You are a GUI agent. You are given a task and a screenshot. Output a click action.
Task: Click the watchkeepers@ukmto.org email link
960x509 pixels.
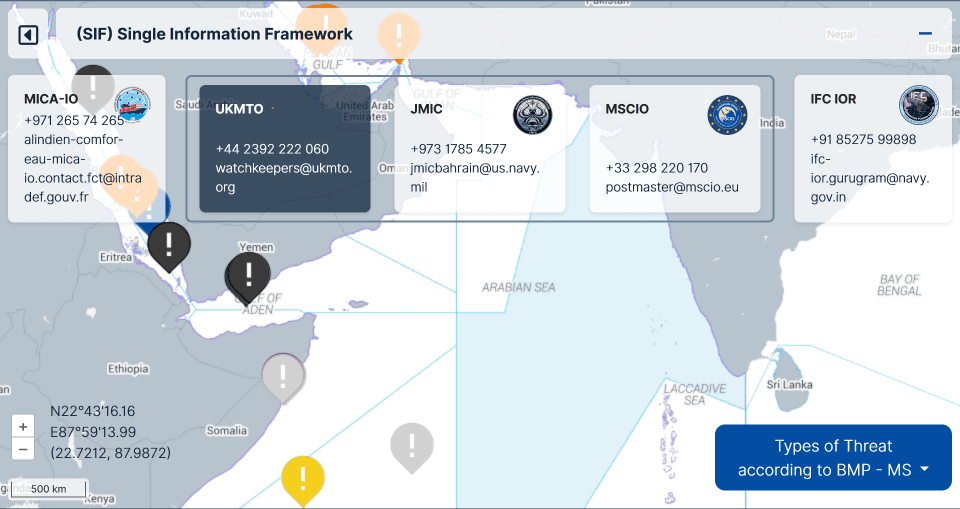(x=283, y=177)
